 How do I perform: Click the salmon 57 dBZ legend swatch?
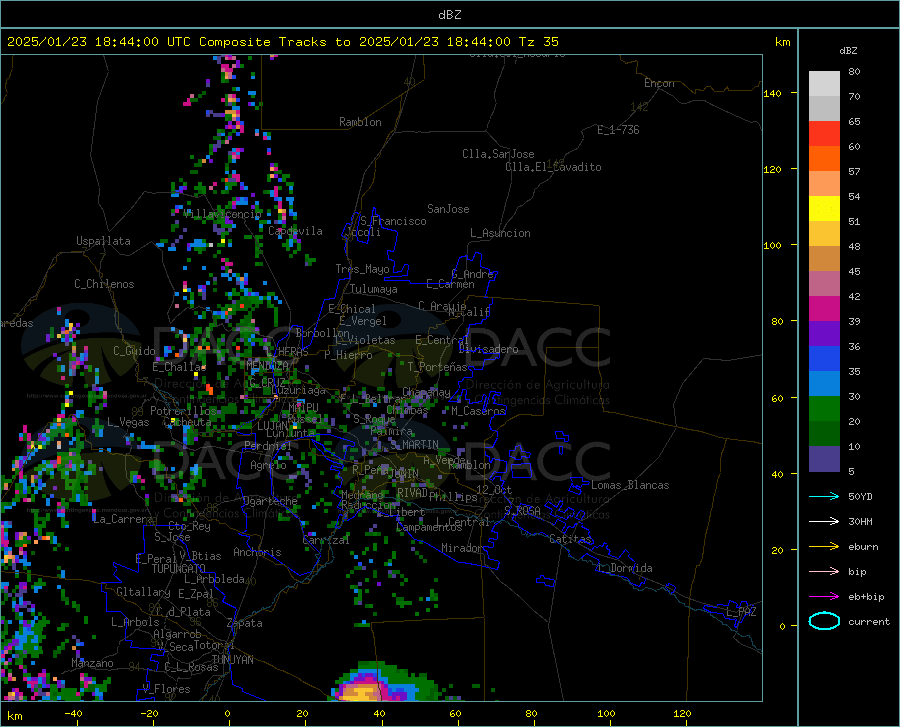point(824,184)
